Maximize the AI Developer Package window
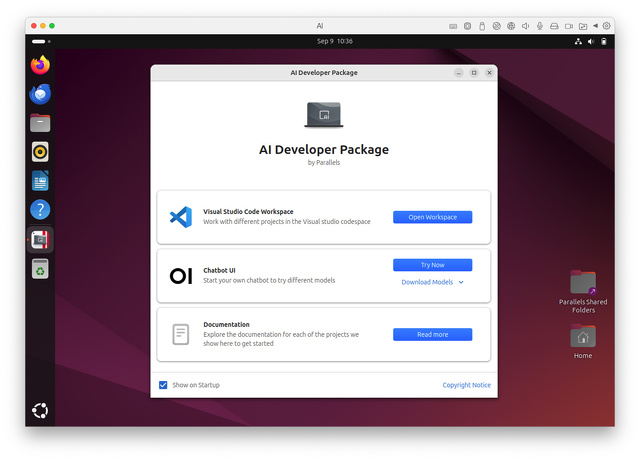Screen dimensions: 640x460 (474, 73)
